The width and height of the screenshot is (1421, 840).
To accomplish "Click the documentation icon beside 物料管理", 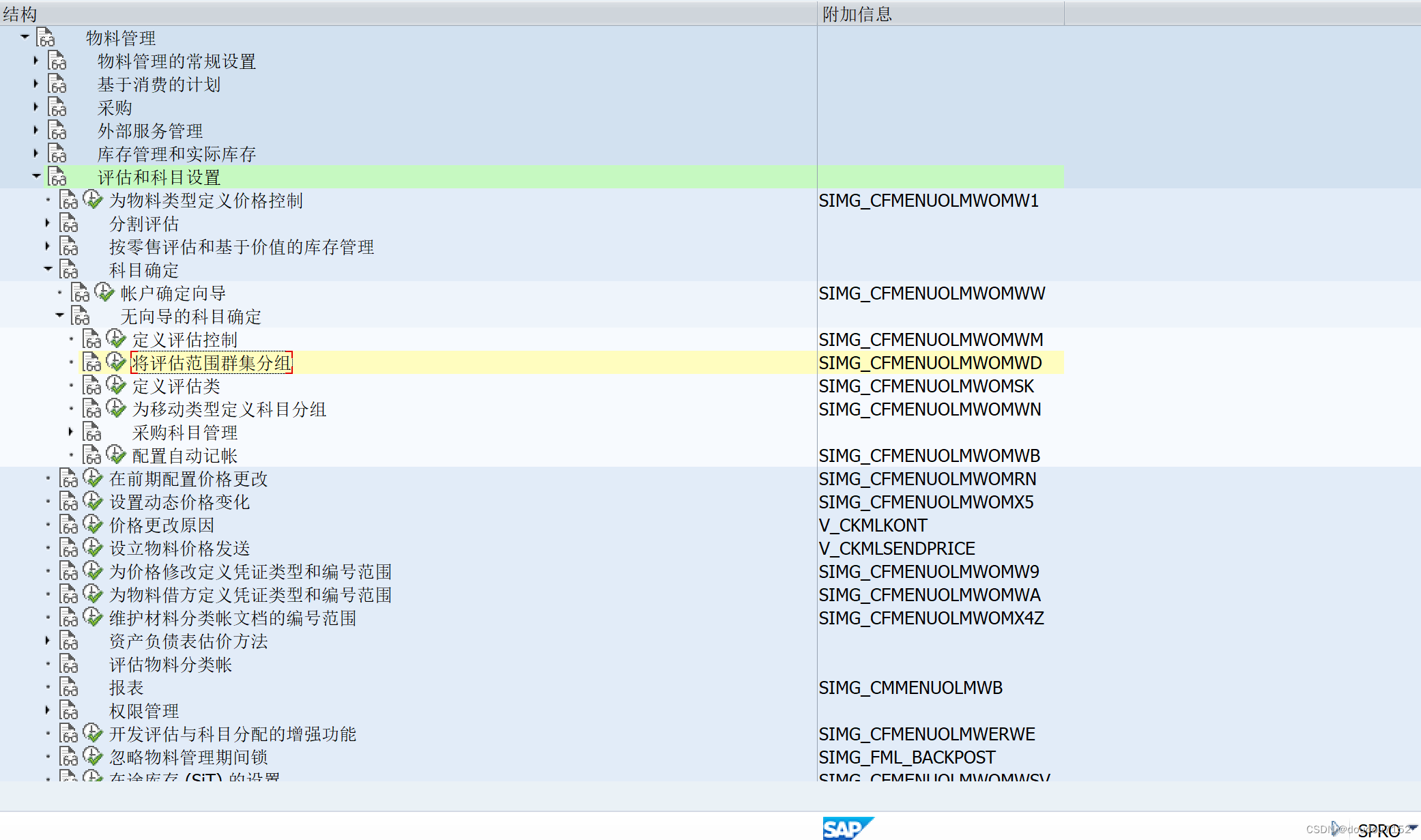I will tap(46, 38).
